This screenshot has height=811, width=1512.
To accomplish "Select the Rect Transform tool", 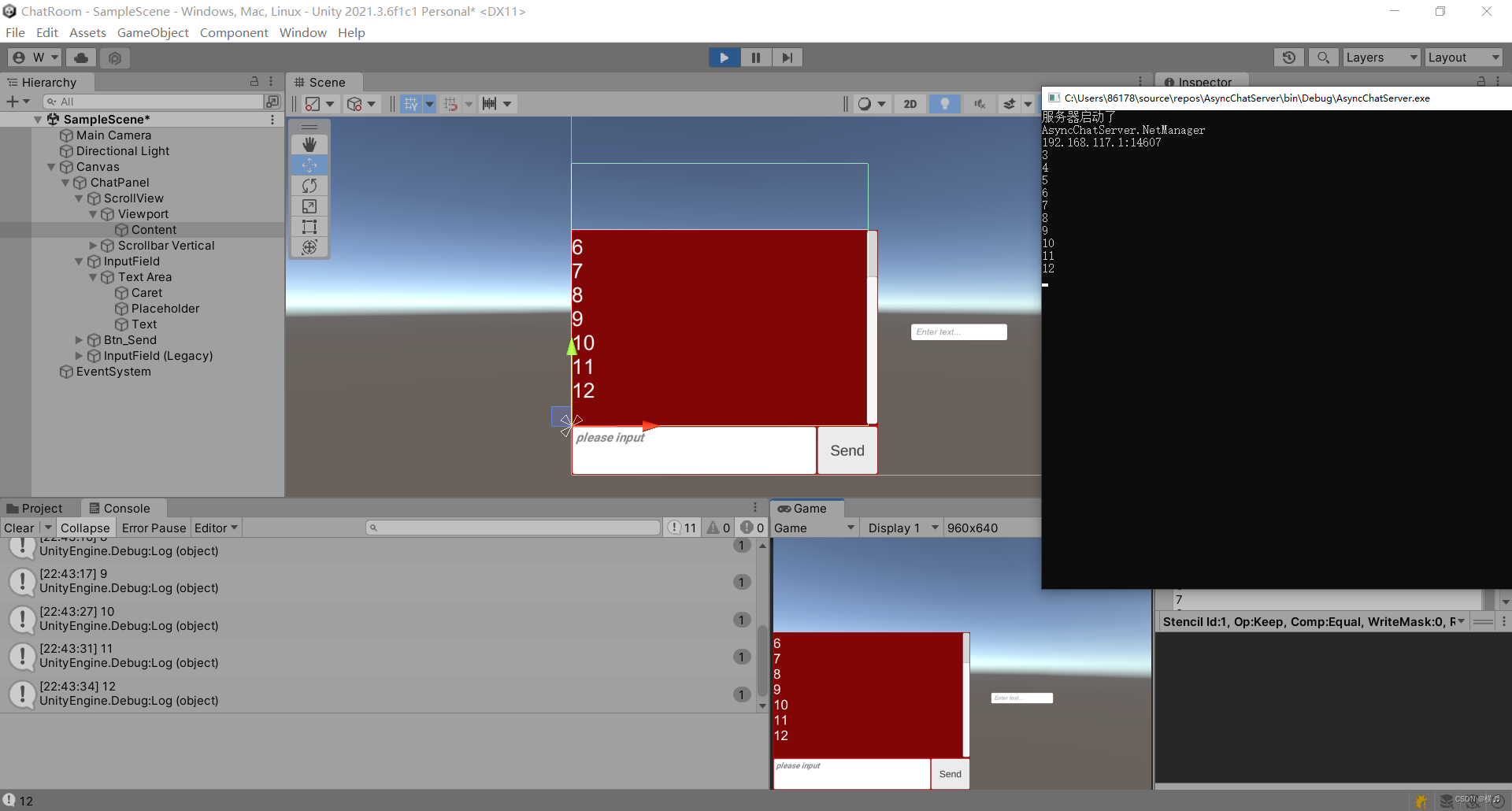I will pyautogui.click(x=309, y=227).
